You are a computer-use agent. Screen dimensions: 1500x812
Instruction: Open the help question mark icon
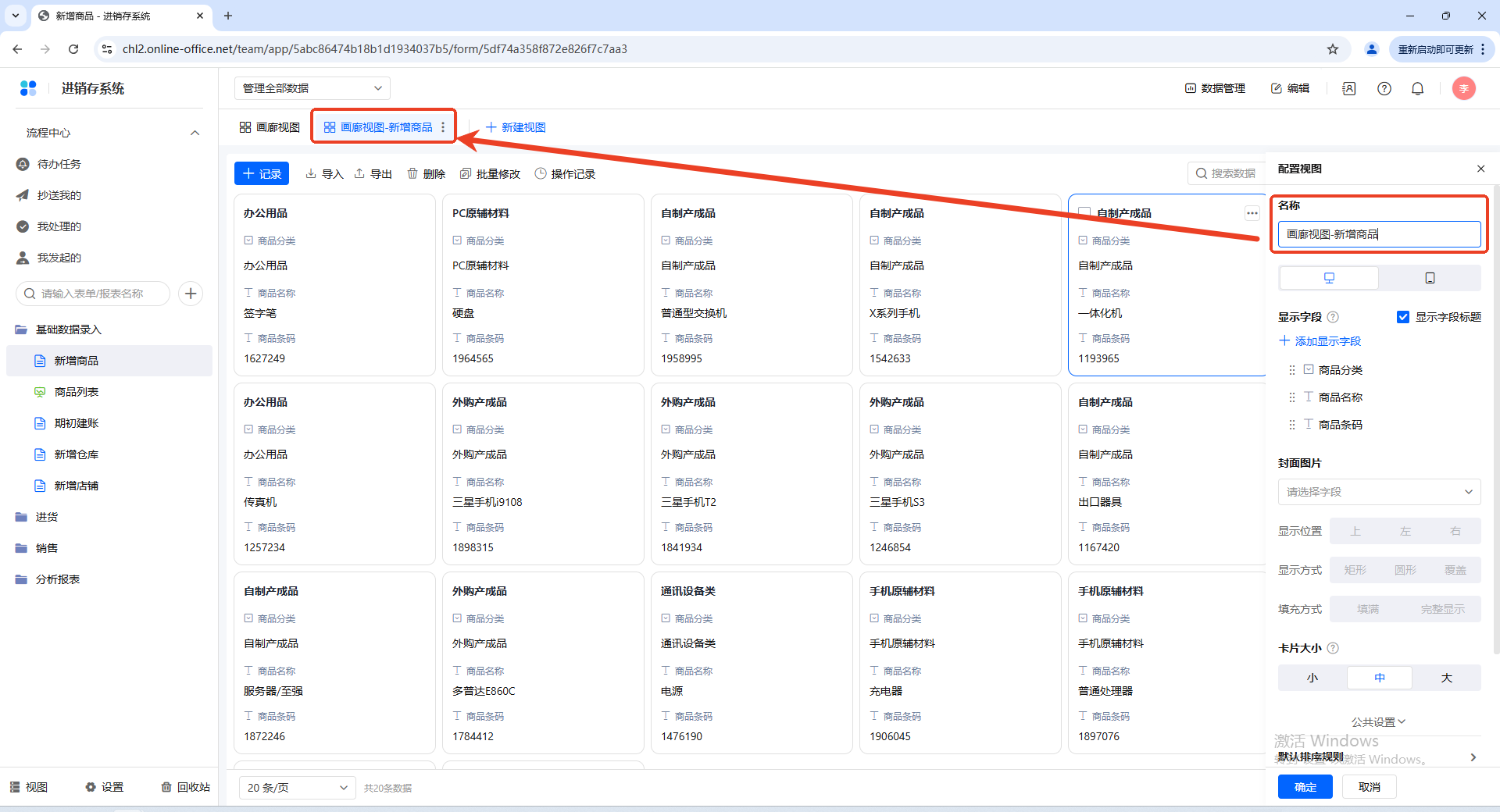coord(1384,89)
